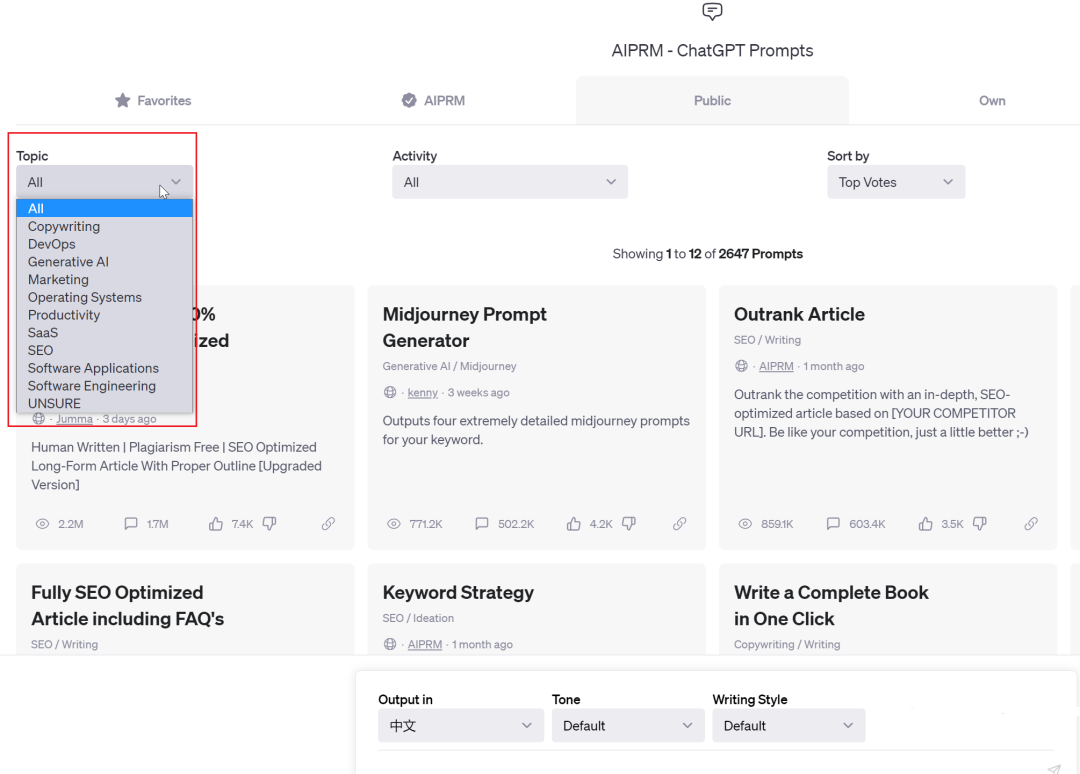Click views eye icon on Outrank Article
Image resolution: width=1080 pixels, height=774 pixels.
pyautogui.click(x=745, y=524)
